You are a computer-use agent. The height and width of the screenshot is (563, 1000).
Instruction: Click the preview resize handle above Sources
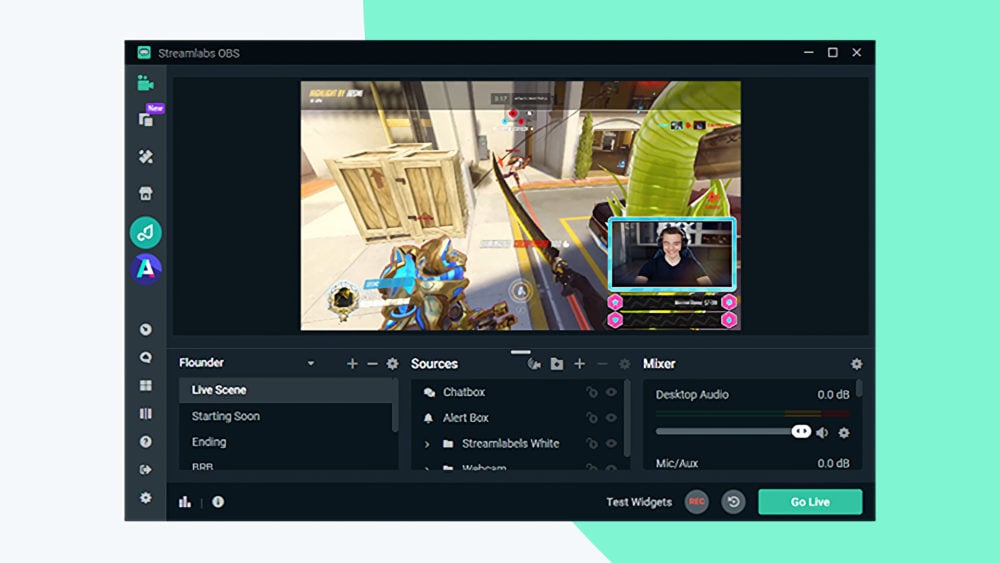[520, 352]
